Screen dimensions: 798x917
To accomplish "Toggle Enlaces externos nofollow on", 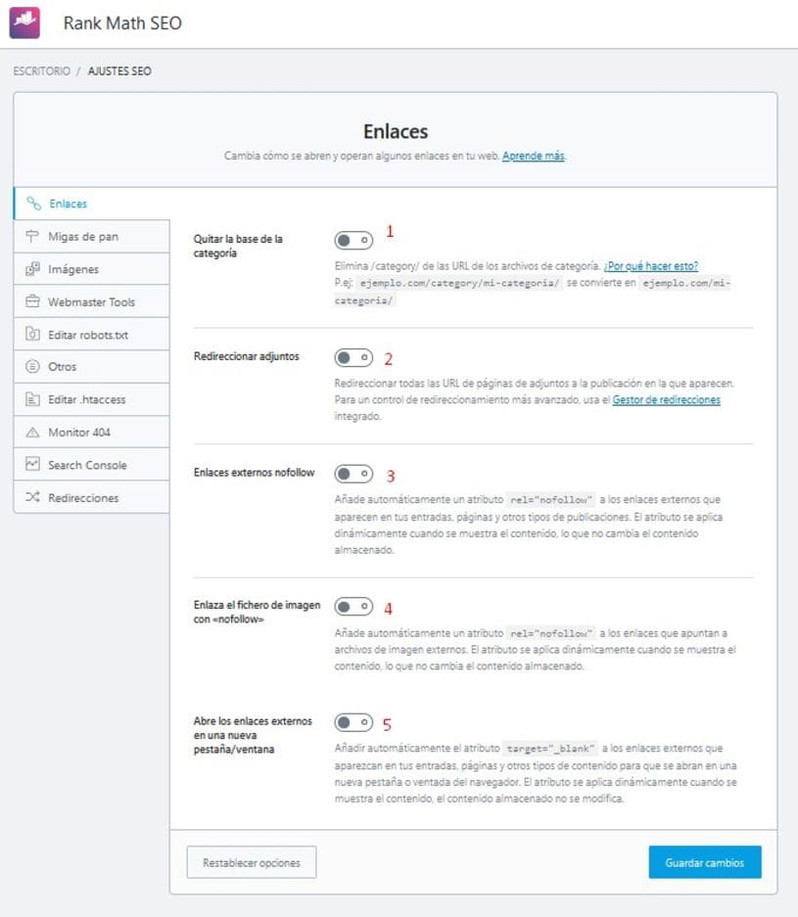I will pos(354,474).
